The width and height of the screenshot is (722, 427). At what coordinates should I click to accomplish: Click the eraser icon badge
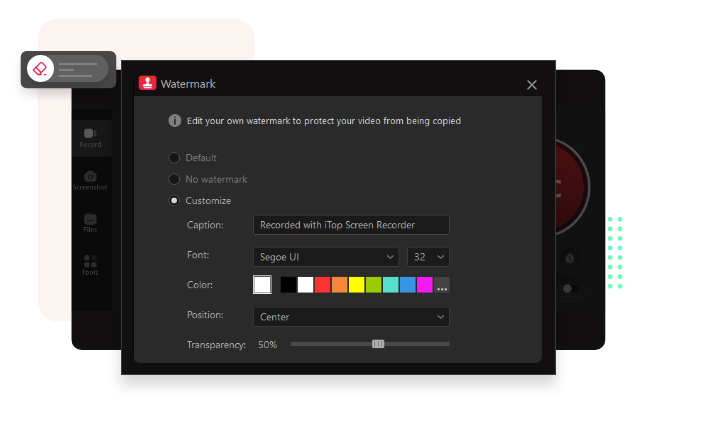click(41, 69)
